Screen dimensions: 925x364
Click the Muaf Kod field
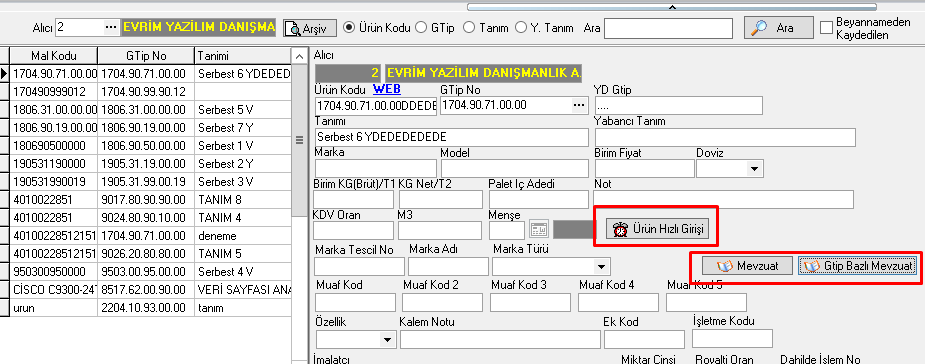coord(356,302)
